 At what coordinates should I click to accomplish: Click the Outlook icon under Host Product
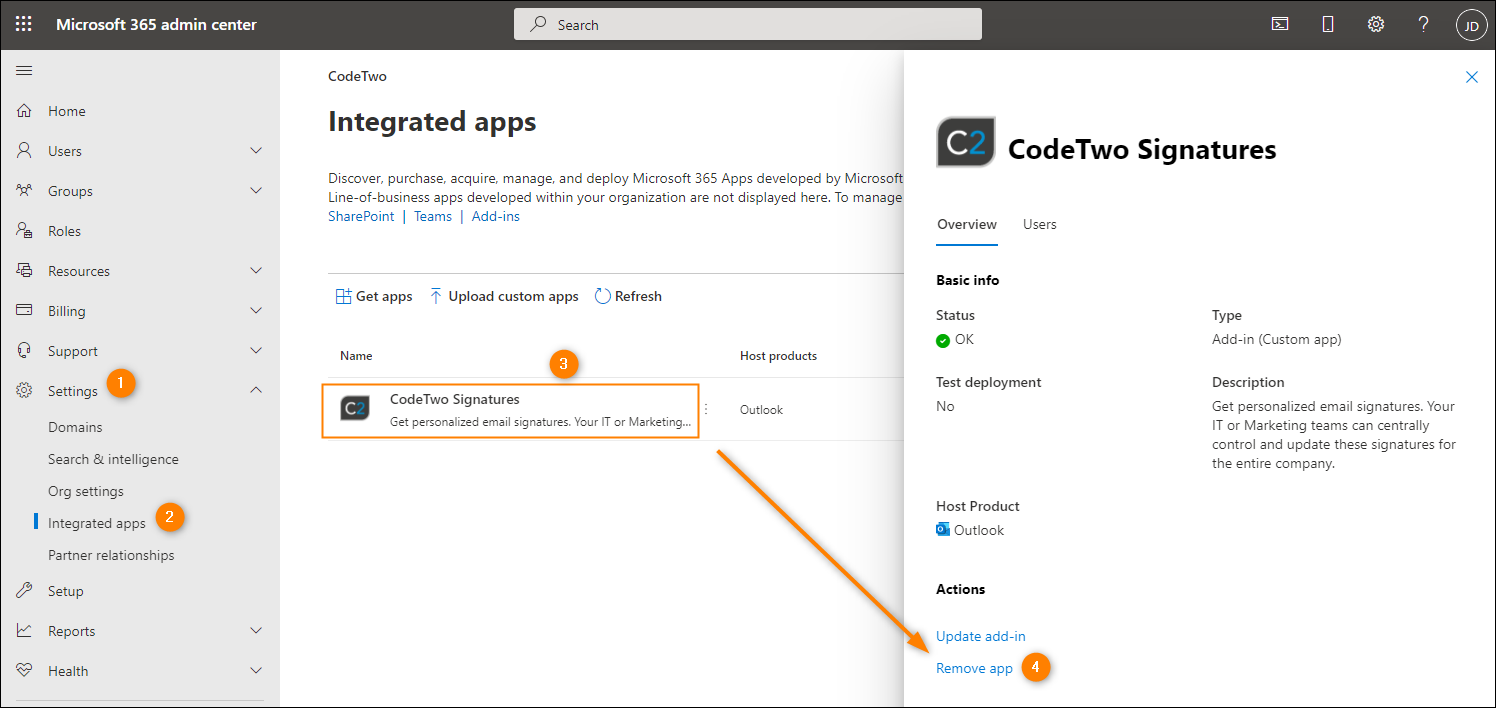943,530
